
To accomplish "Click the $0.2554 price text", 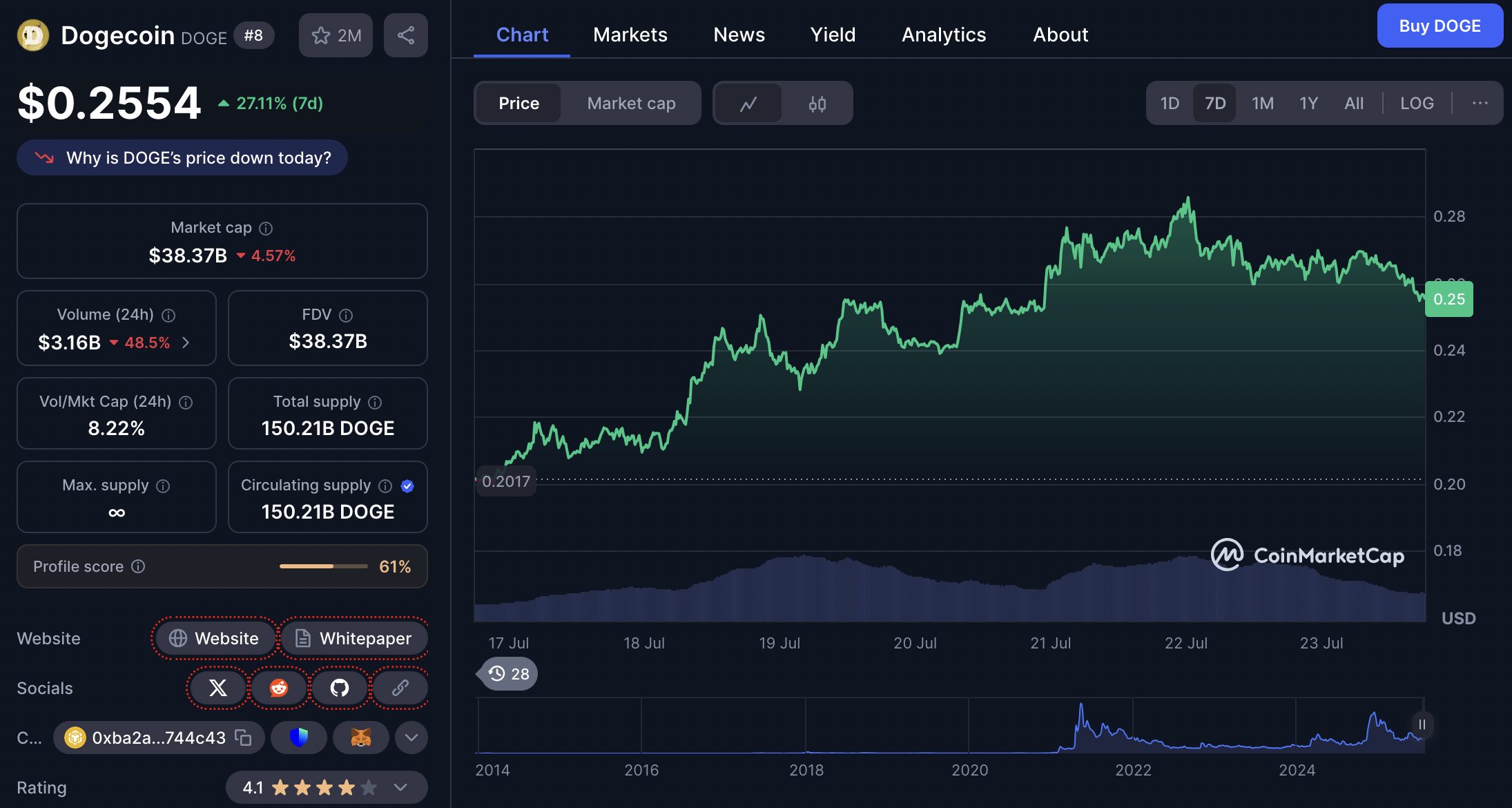I will (x=109, y=103).
